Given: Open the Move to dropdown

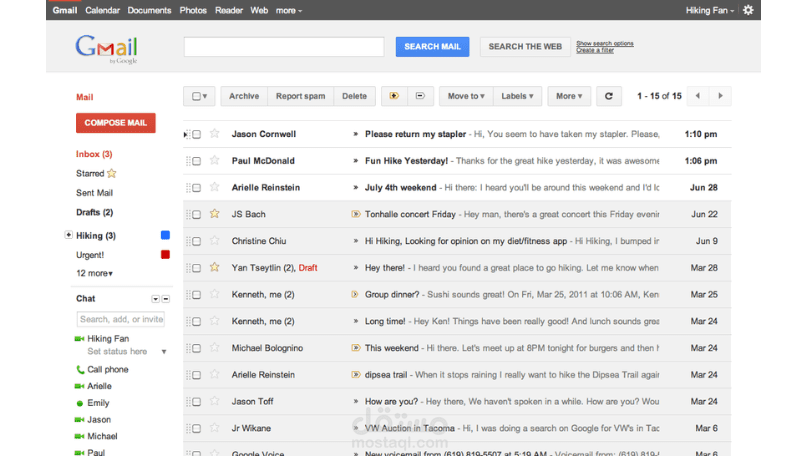Looking at the screenshot, I should point(466,96).
